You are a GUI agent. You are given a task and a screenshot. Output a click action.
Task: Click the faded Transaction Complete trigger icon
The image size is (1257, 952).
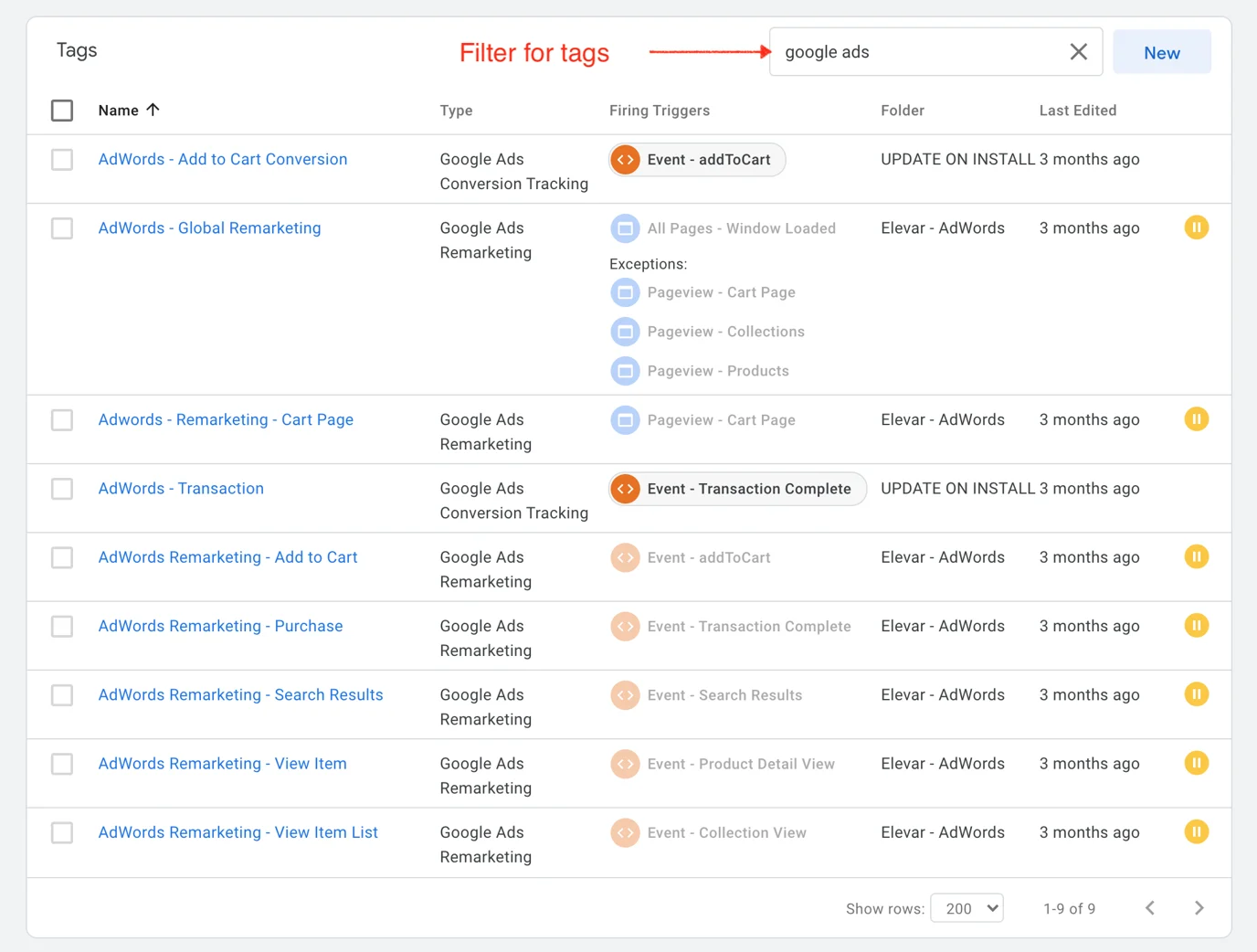tap(625, 626)
